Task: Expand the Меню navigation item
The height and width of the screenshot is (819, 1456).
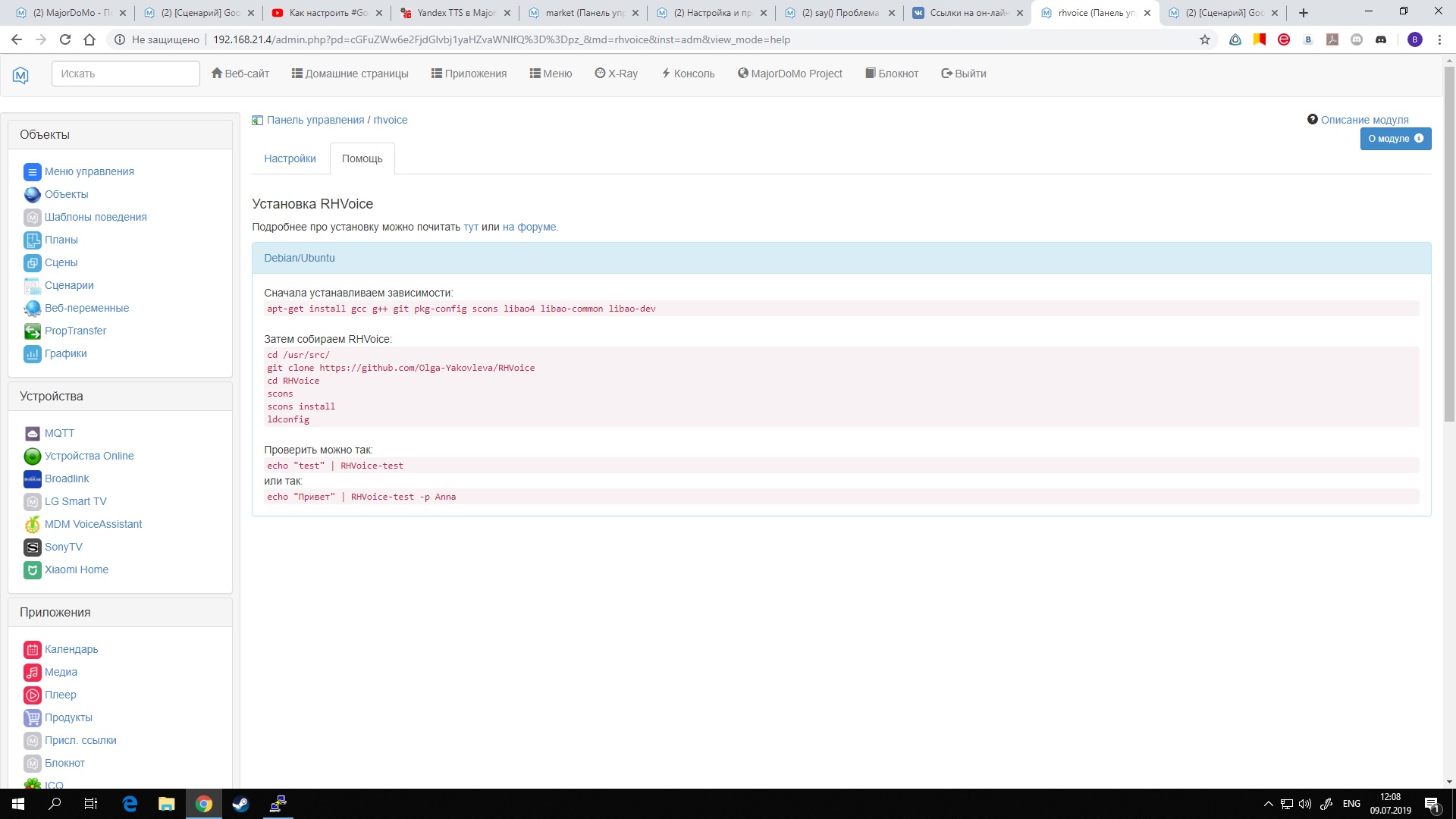Action: pos(551,74)
